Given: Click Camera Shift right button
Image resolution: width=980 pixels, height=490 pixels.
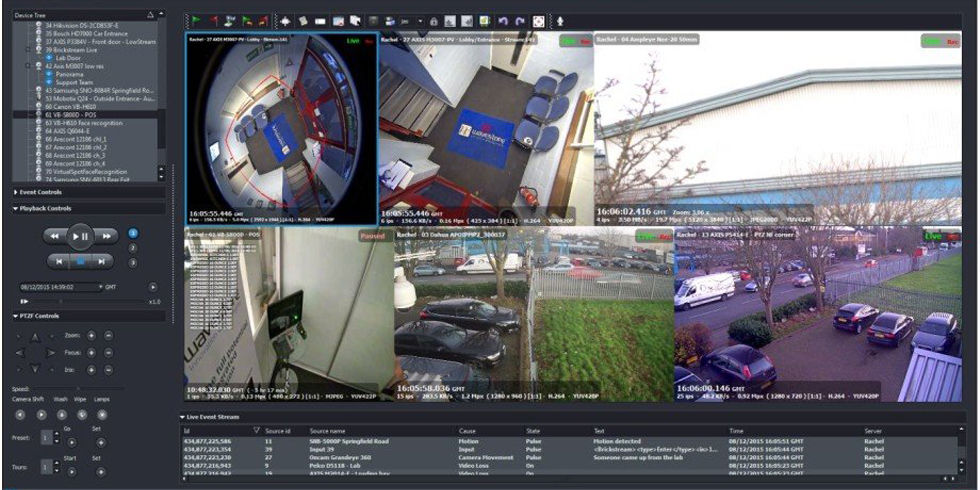Looking at the screenshot, I should point(41,414).
